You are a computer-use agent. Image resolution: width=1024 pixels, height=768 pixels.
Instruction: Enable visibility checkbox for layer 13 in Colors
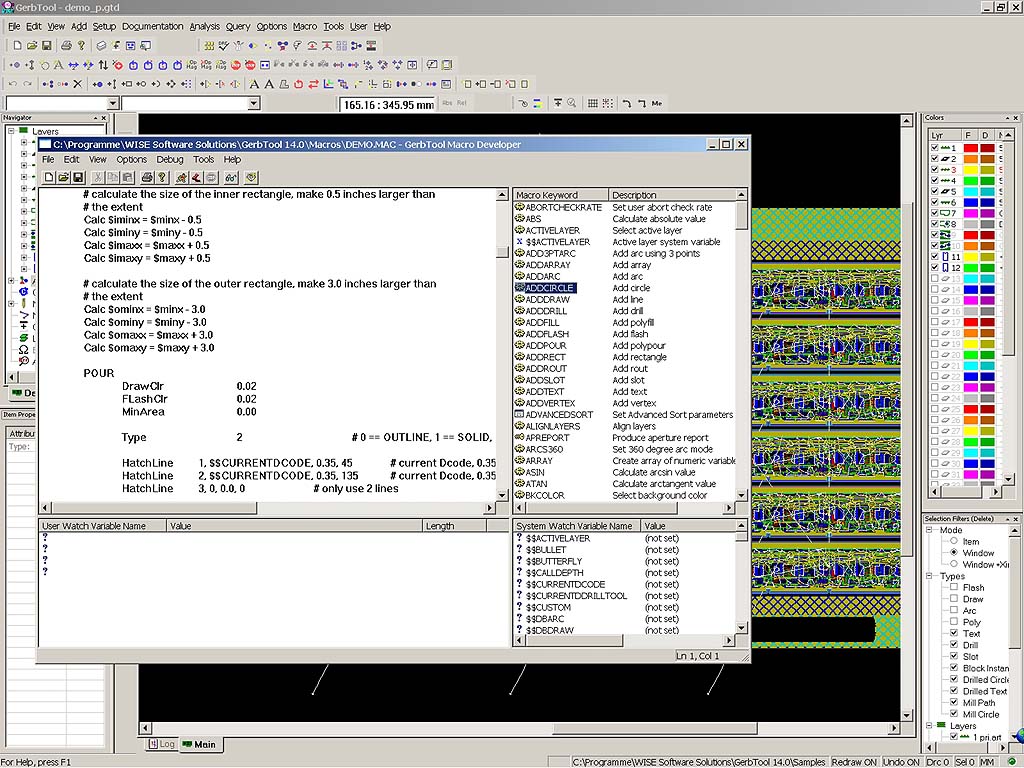tap(935, 279)
